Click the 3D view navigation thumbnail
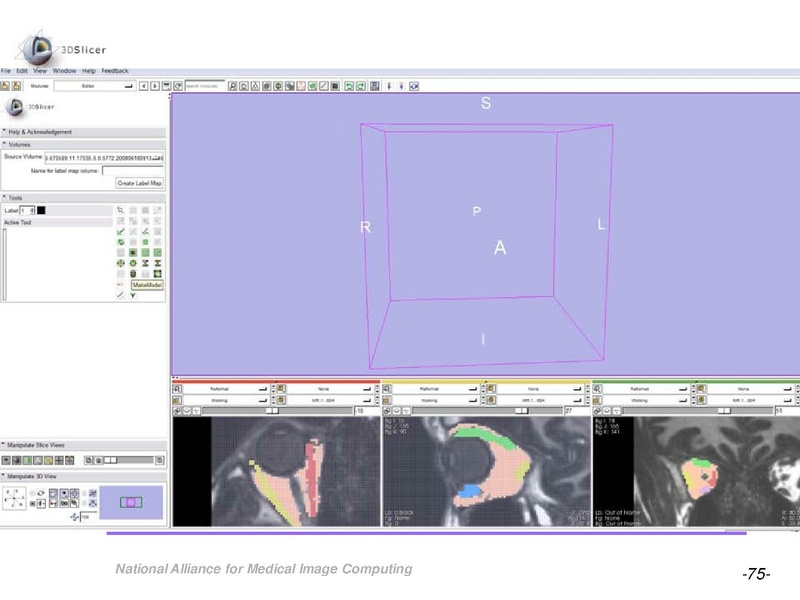This screenshot has height=600, width=800. tap(131, 503)
